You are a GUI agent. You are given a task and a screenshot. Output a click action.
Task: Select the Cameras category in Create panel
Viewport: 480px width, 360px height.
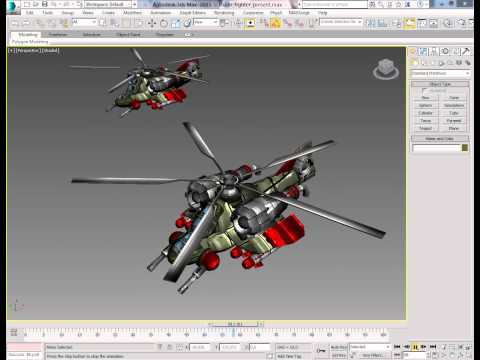tap(441, 63)
